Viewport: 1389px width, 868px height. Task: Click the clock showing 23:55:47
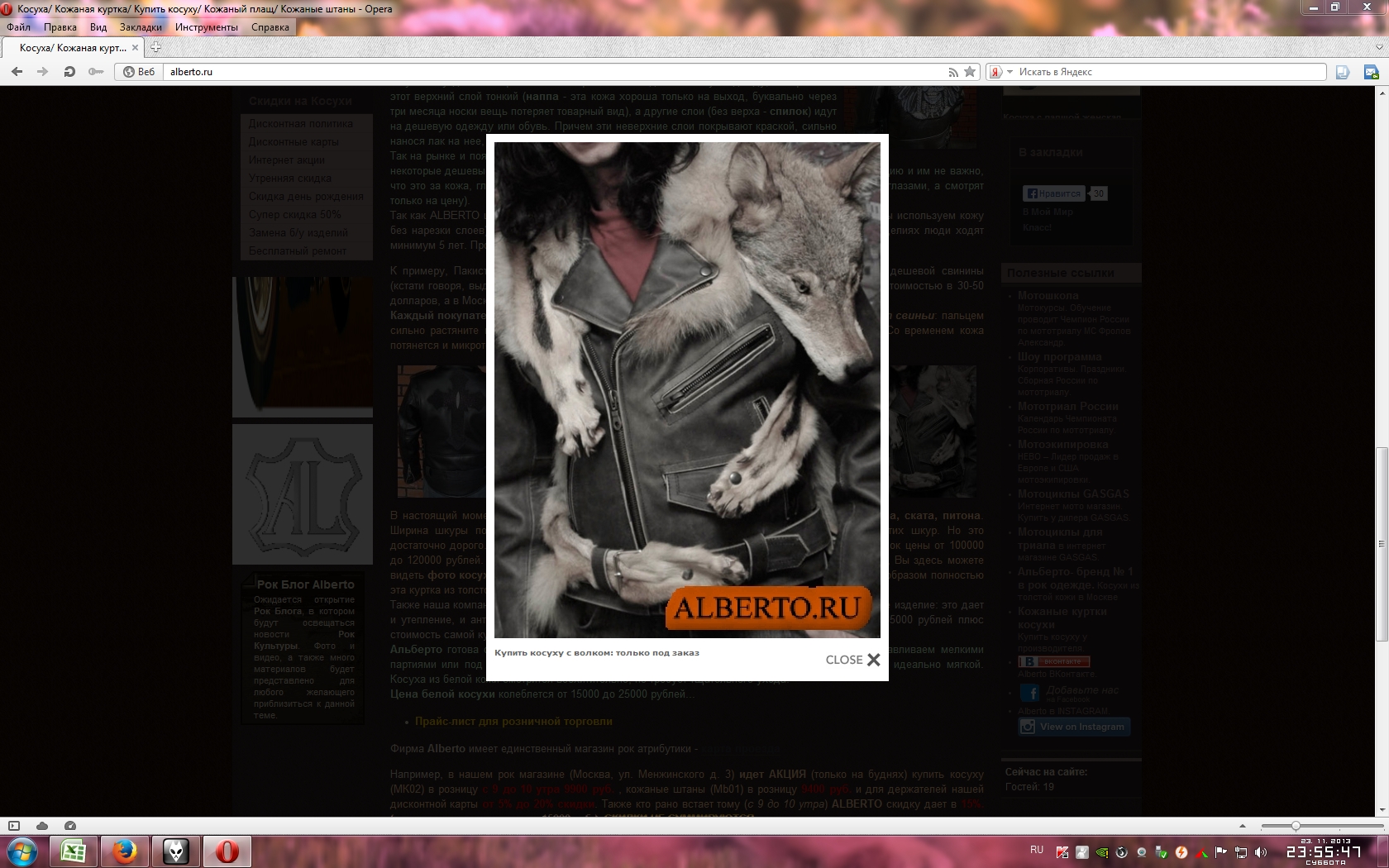[x=1324, y=851]
